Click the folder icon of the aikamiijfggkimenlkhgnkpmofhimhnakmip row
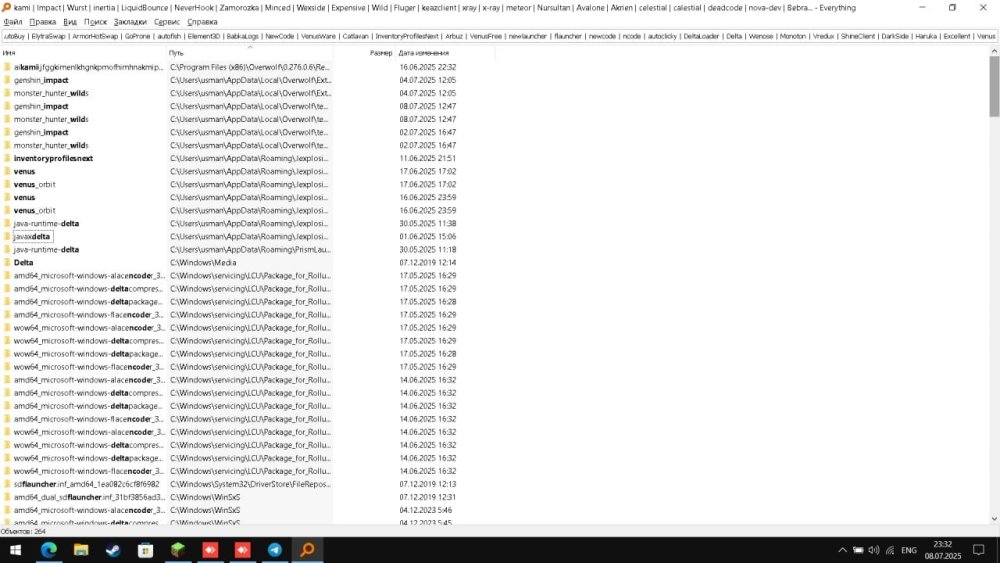1000x563 pixels. [7, 67]
